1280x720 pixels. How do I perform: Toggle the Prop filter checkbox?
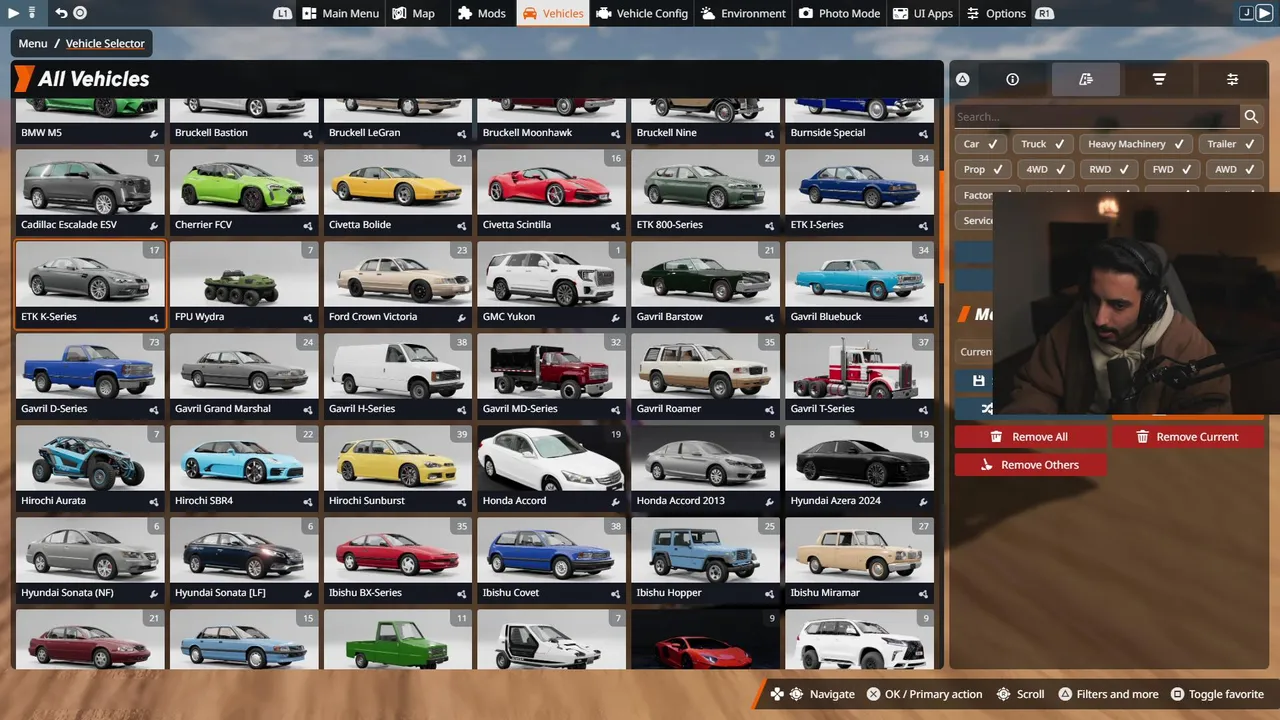(984, 170)
